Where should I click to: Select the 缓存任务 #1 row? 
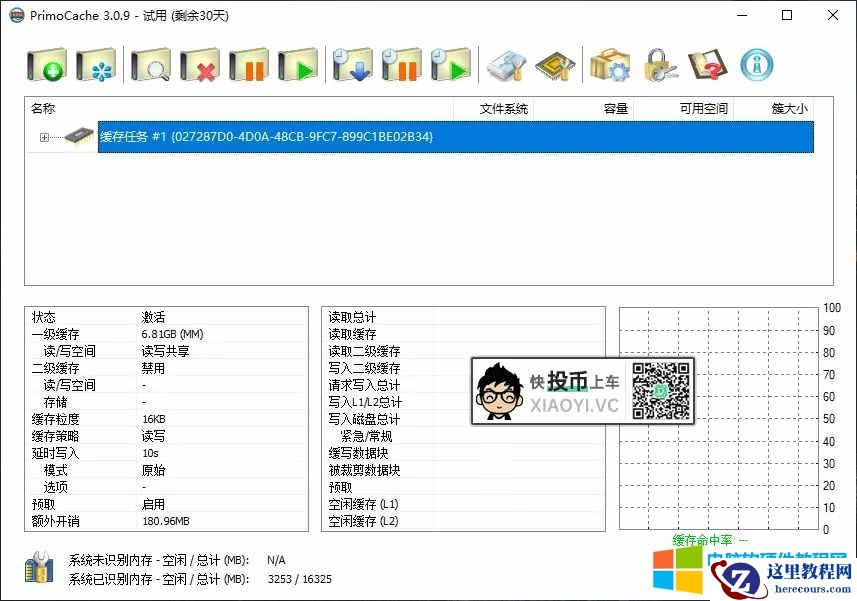pos(455,137)
